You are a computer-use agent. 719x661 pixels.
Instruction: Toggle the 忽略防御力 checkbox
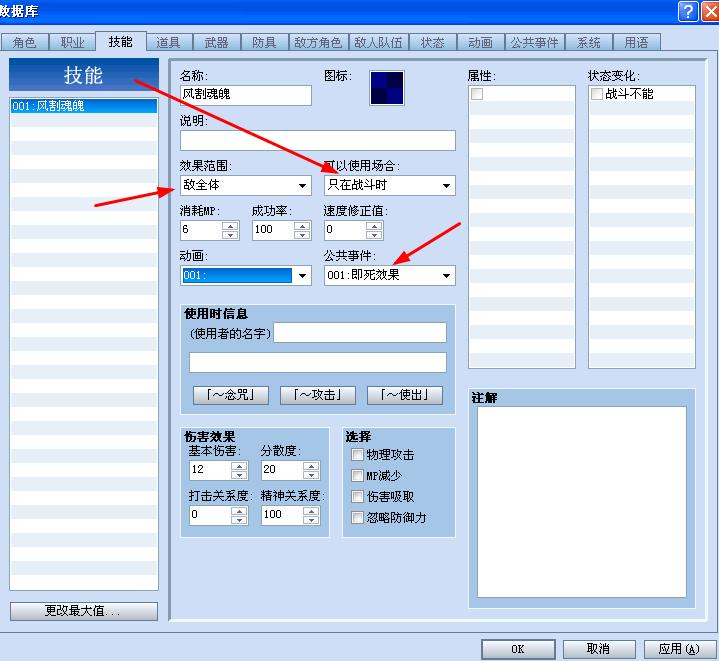point(357,518)
